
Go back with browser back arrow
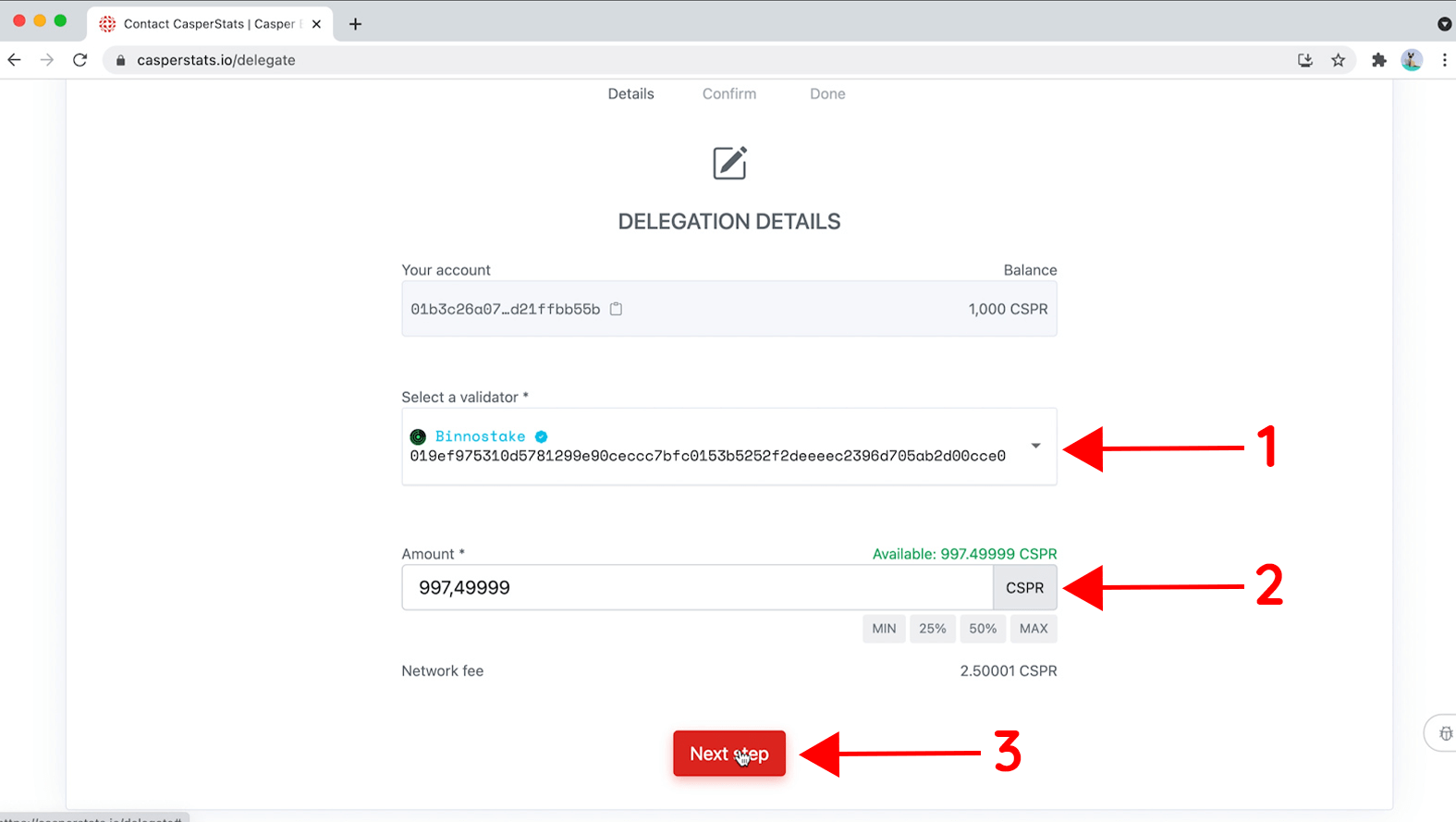[15, 60]
